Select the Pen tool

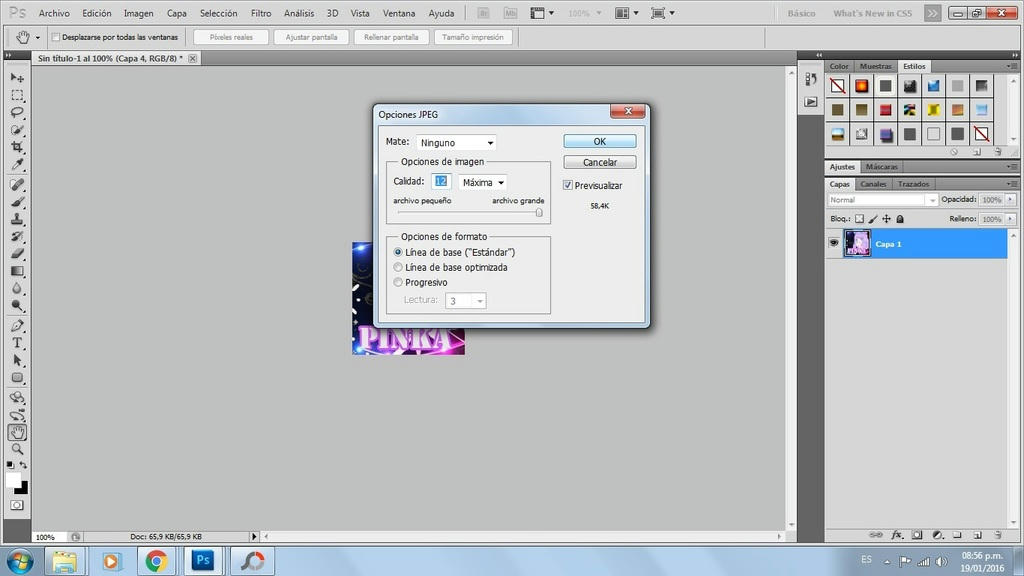17,326
